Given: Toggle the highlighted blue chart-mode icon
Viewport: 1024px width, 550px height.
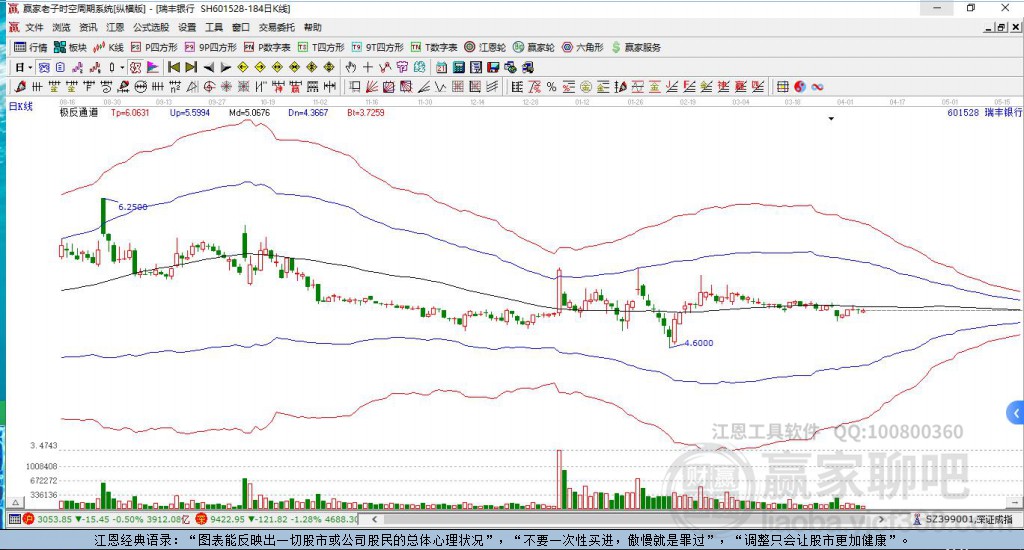Looking at the screenshot, I should pyautogui.click(x=44, y=67).
